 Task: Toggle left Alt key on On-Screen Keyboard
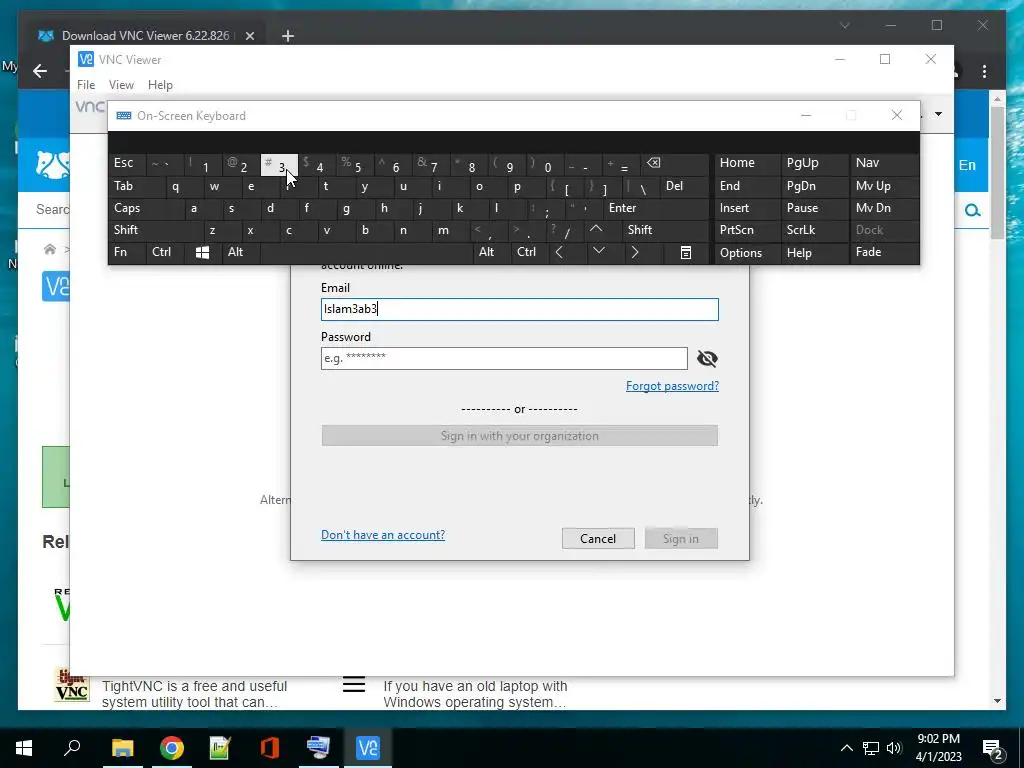pyautogui.click(x=240, y=253)
